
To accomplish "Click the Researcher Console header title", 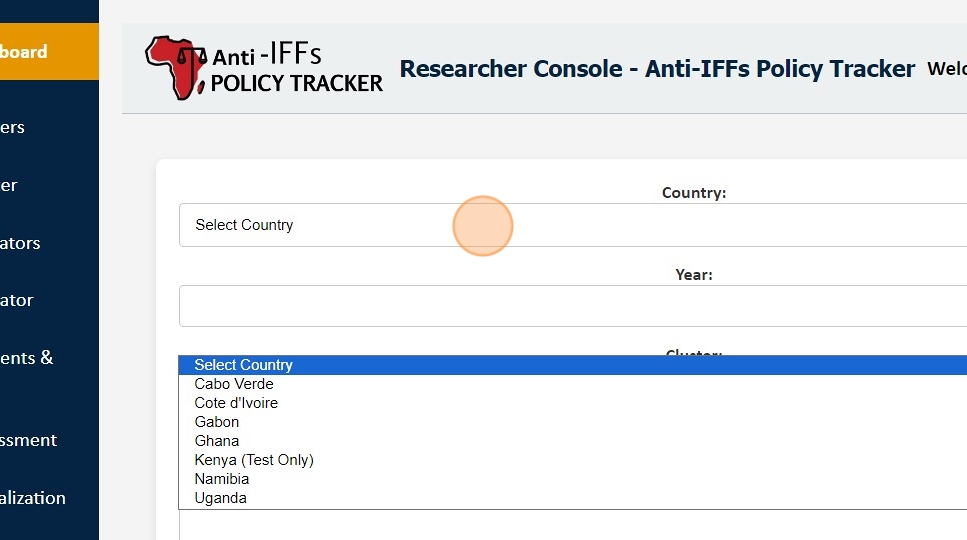I will click(657, 68).
